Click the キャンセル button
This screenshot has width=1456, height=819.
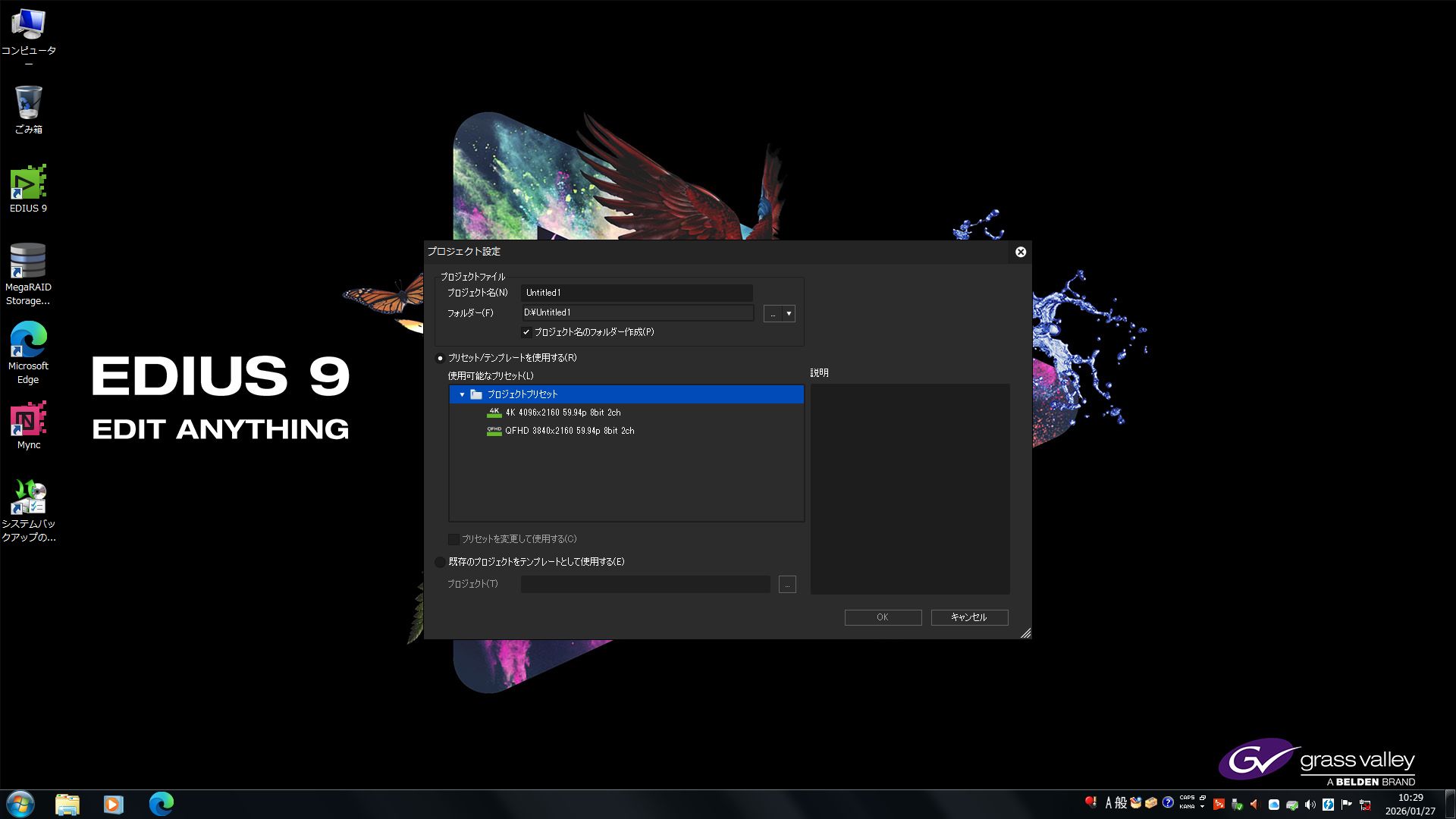(969, 617)
